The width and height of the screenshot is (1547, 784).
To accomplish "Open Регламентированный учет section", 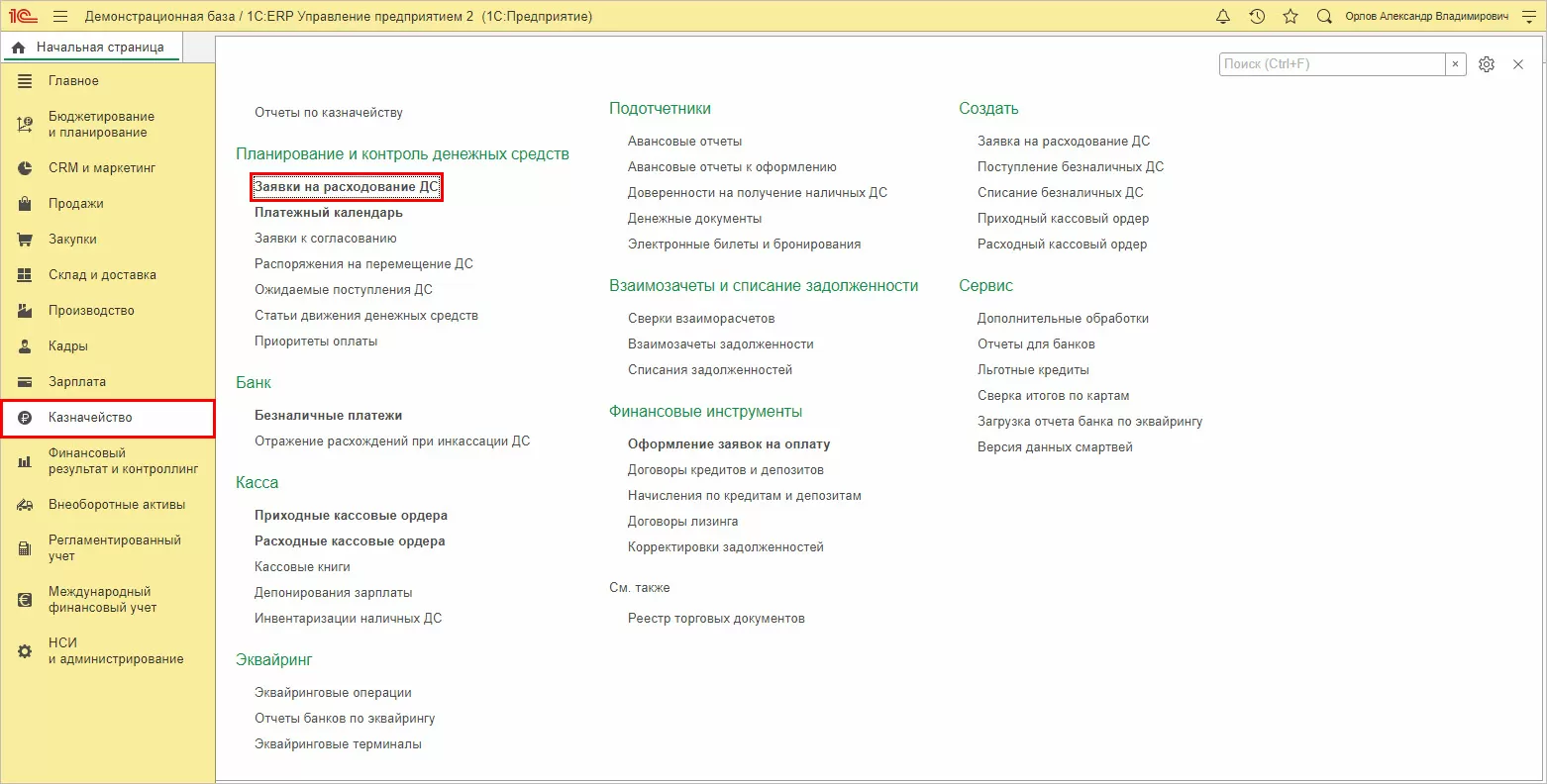I will (x=108, y=548).
